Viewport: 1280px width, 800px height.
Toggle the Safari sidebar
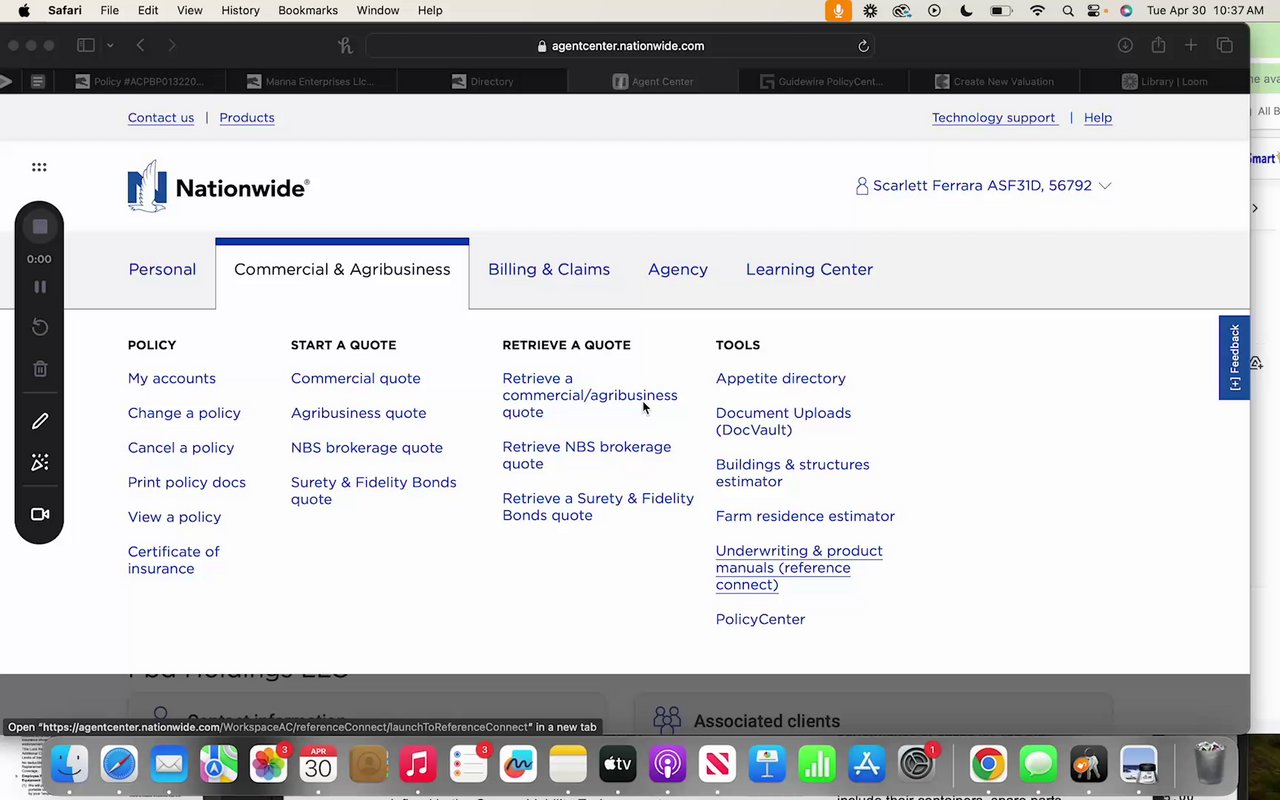(x=86, y=46)
